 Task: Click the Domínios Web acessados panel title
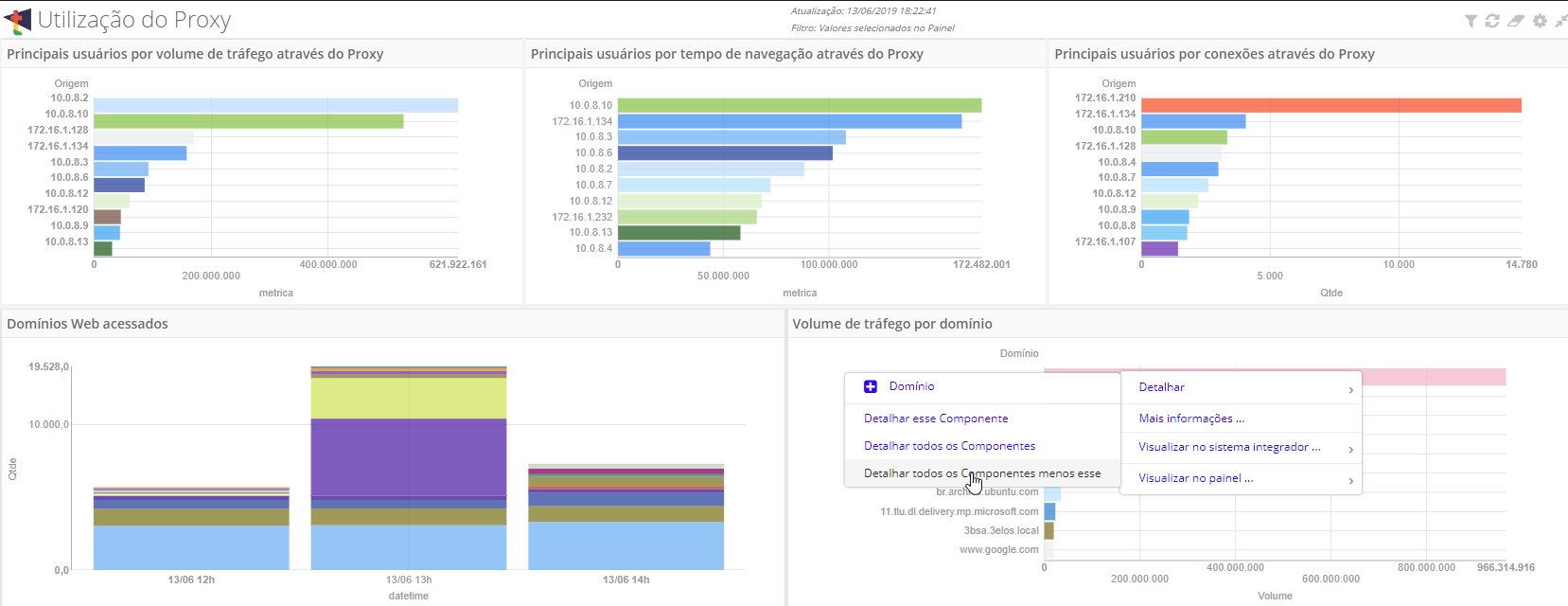coord(87,324)
